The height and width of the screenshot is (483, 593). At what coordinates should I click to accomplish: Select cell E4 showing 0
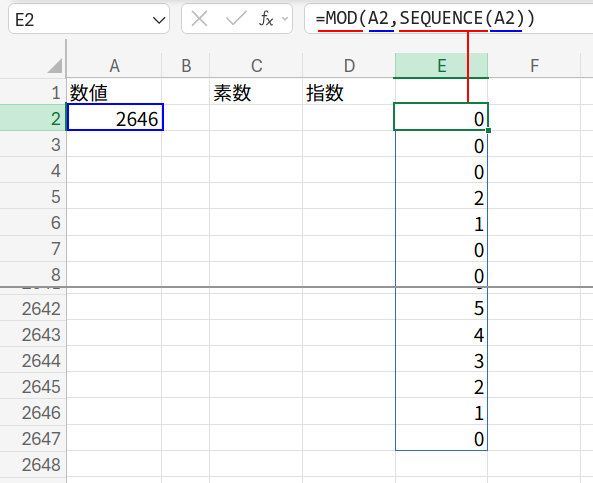click(441, 170)
